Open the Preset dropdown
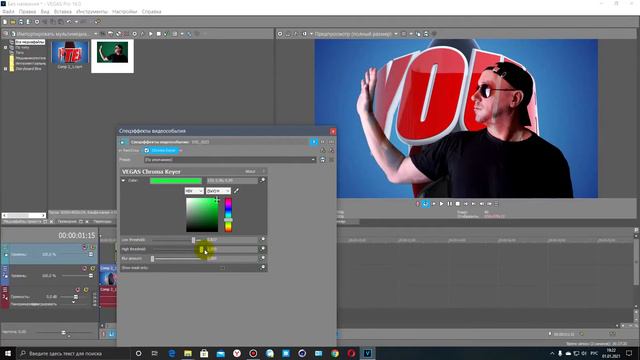 coord(230,160)
